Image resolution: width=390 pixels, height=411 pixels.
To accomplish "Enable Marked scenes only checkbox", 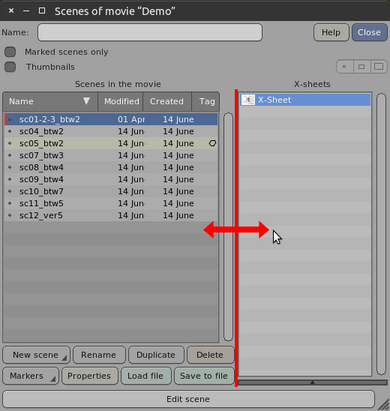I will 10,52.
